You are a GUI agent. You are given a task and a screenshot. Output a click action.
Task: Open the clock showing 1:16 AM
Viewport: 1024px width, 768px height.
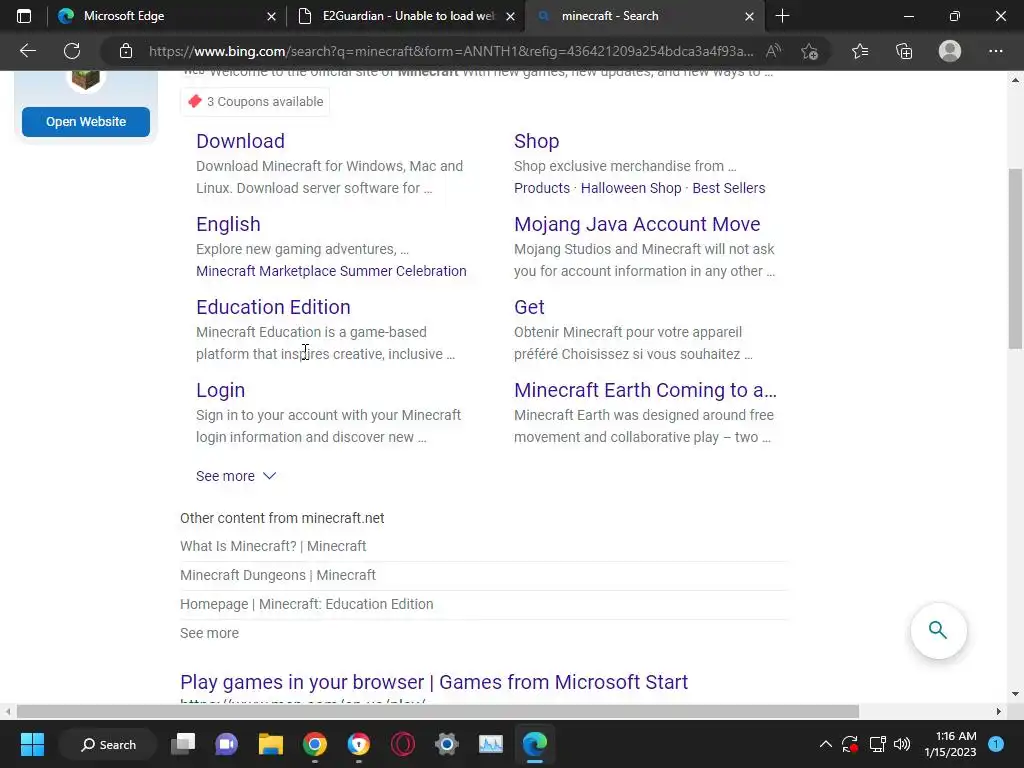[950, 744]
